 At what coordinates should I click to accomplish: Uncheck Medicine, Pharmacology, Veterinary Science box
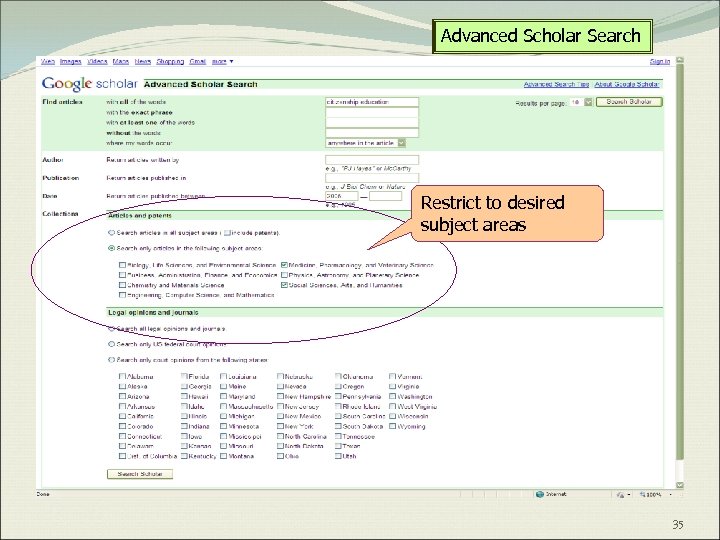point(284,265)
